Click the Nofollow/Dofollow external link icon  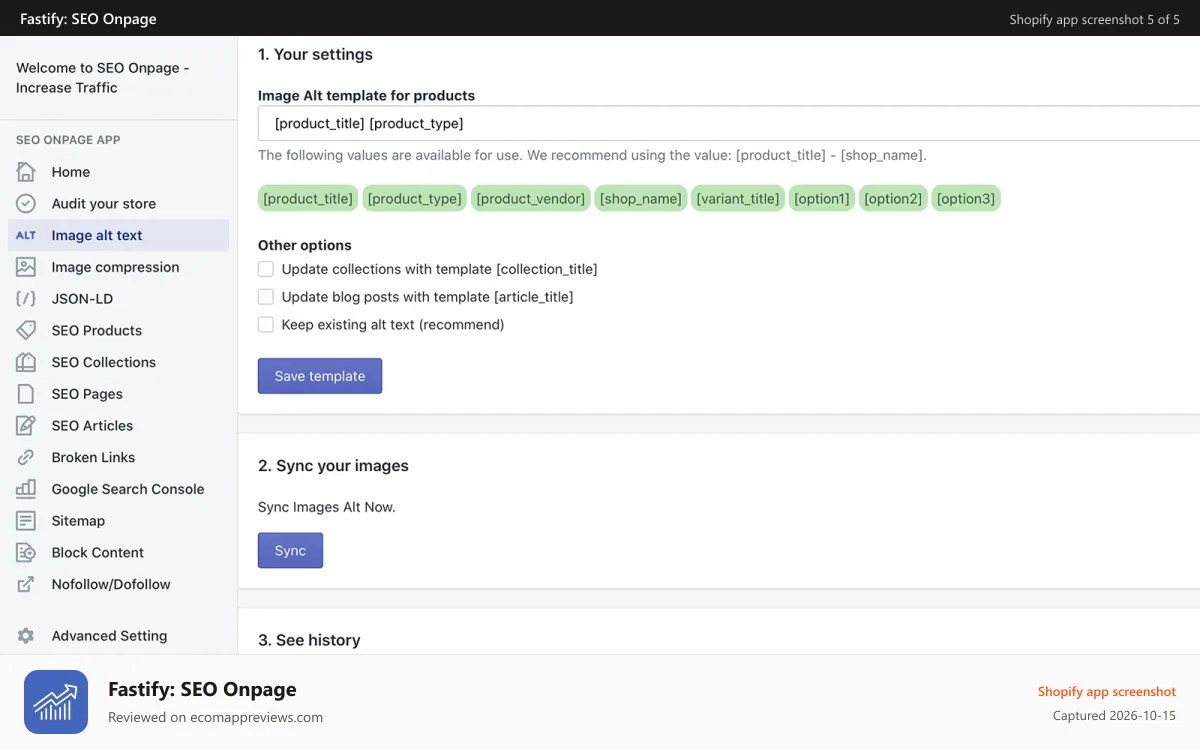[26, 584]
